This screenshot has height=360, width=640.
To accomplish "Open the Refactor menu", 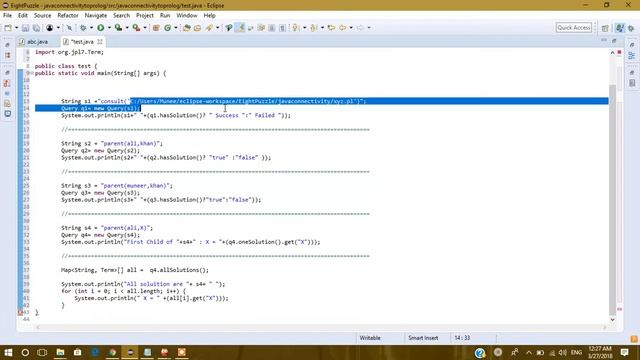I will coord(68,16).
